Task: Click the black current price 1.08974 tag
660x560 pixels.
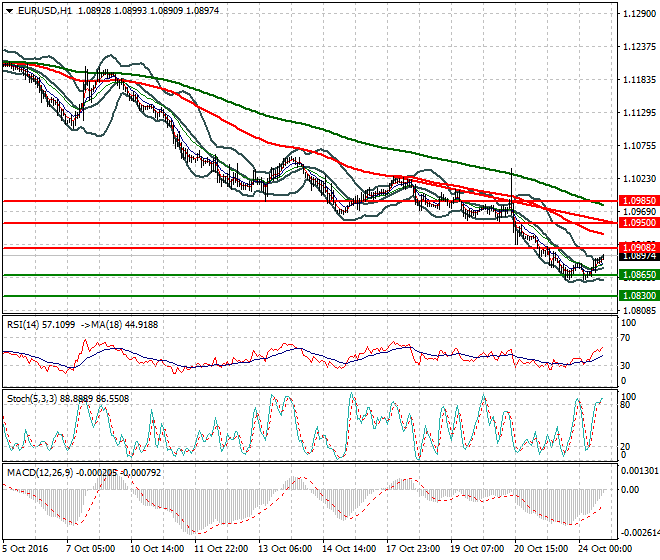Action: pyautogui.click(x=637, y=257)
